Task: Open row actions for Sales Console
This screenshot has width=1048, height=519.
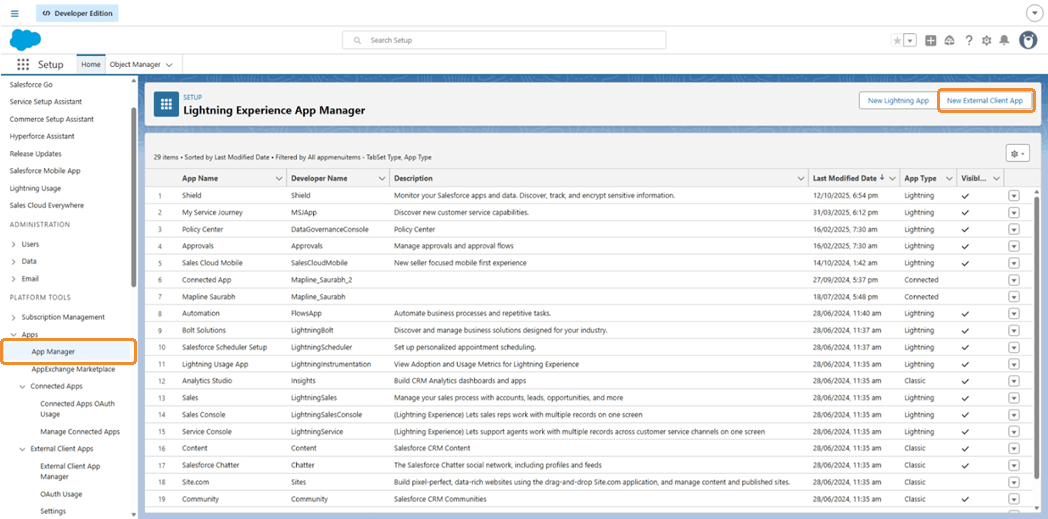Action: (x=1013, y=415)
